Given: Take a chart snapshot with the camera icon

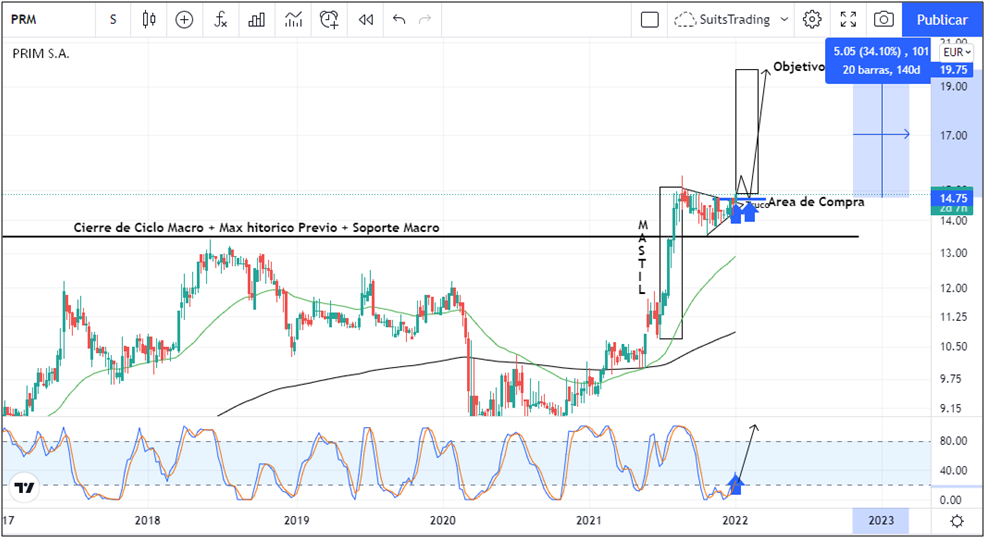Looking at the screenshot, I should (x=883, y=19).
